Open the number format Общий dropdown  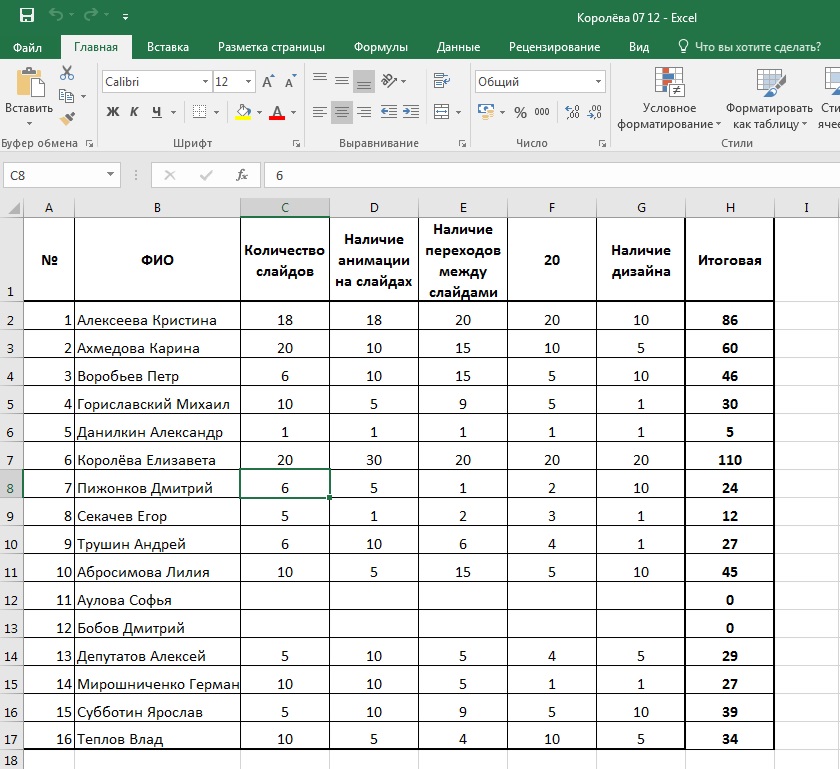598,81
